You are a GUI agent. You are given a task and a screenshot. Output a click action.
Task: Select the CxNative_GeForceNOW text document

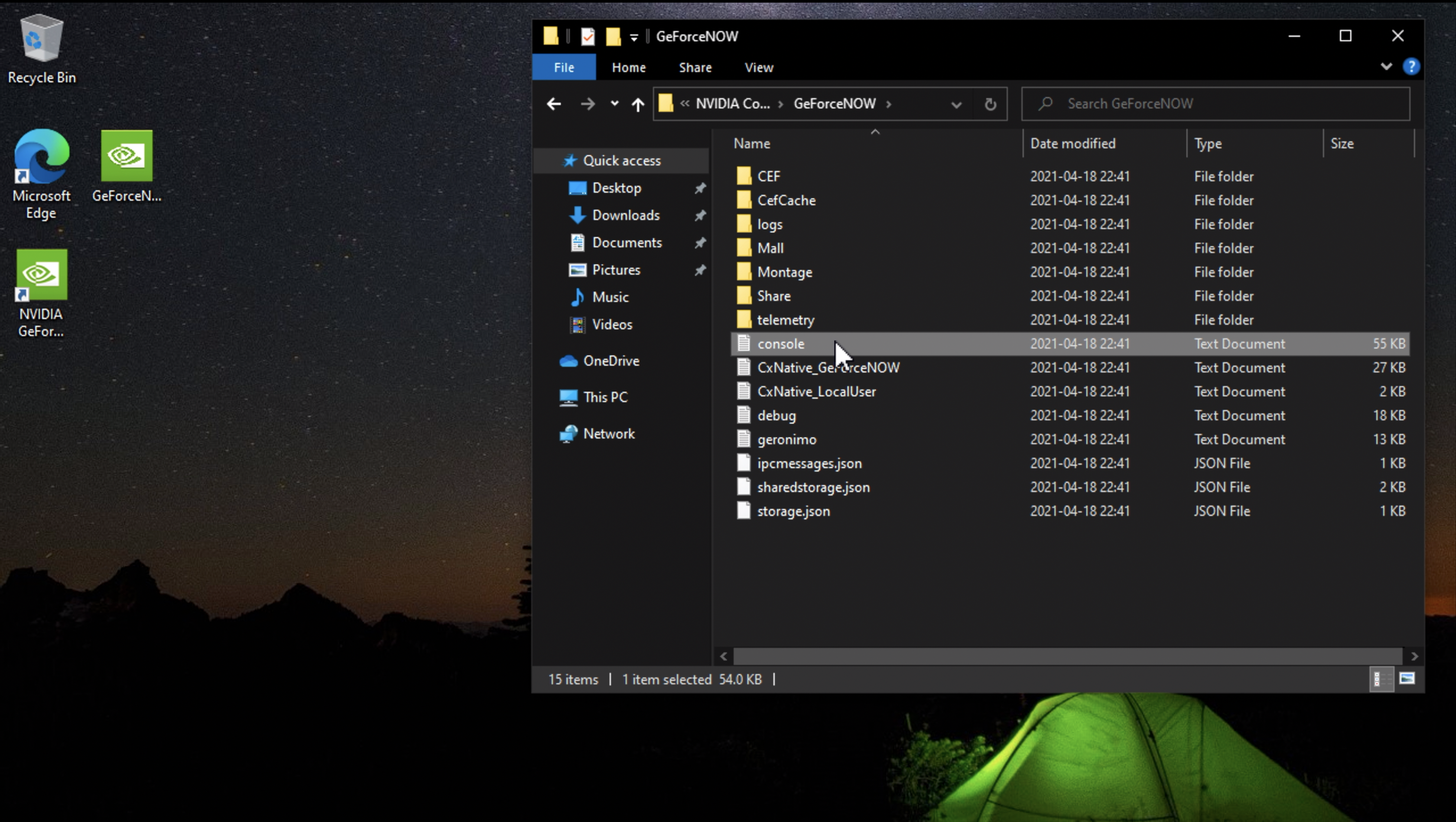(x=828, y=368)
